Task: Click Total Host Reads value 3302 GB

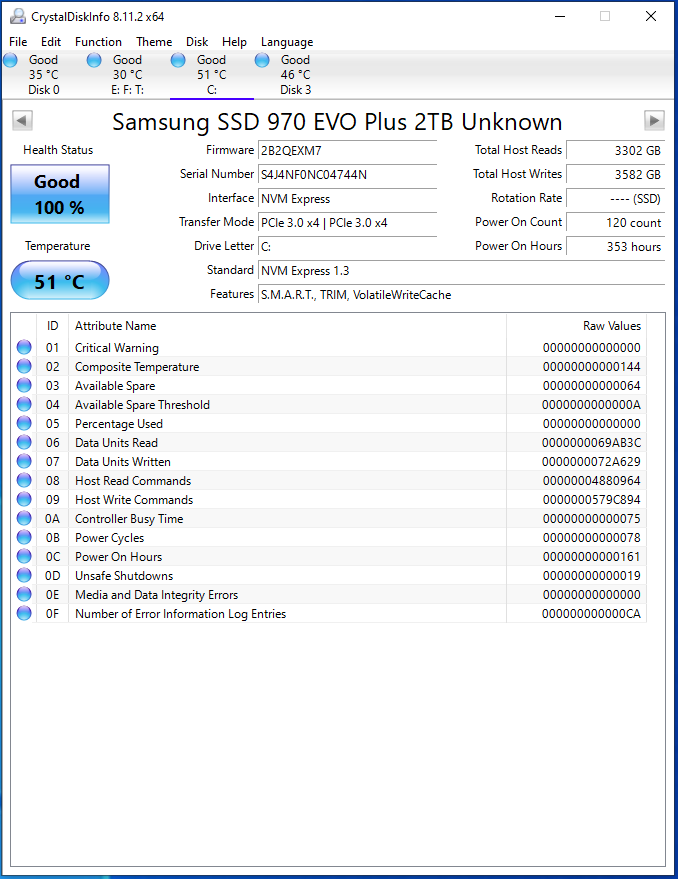Action: click(x=616, y=150)
